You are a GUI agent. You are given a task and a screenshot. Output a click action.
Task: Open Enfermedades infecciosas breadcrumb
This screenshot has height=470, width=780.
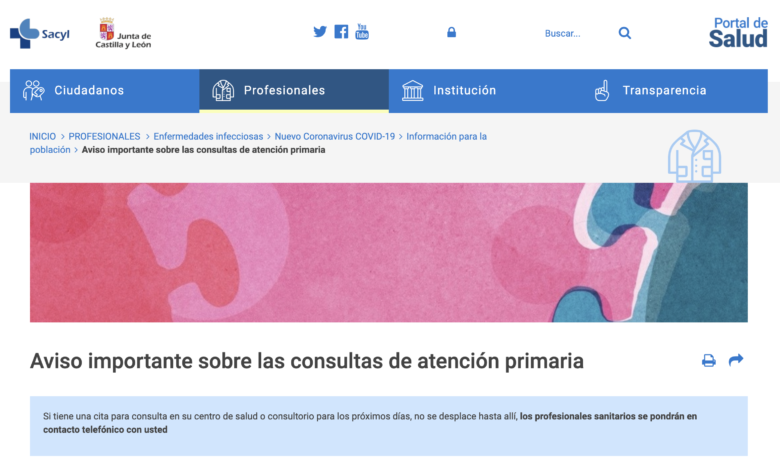[x=208, y=136]
